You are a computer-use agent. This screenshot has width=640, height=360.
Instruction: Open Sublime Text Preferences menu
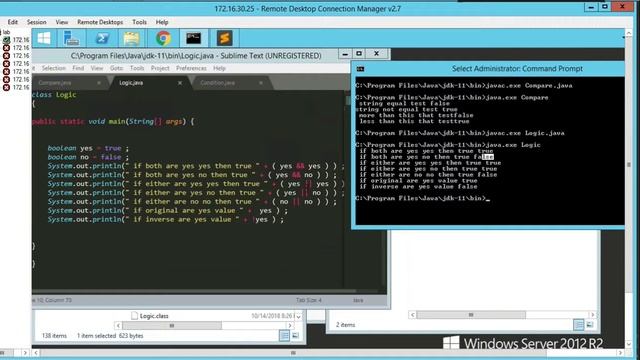pyautogui.click(x=191, y=68)
